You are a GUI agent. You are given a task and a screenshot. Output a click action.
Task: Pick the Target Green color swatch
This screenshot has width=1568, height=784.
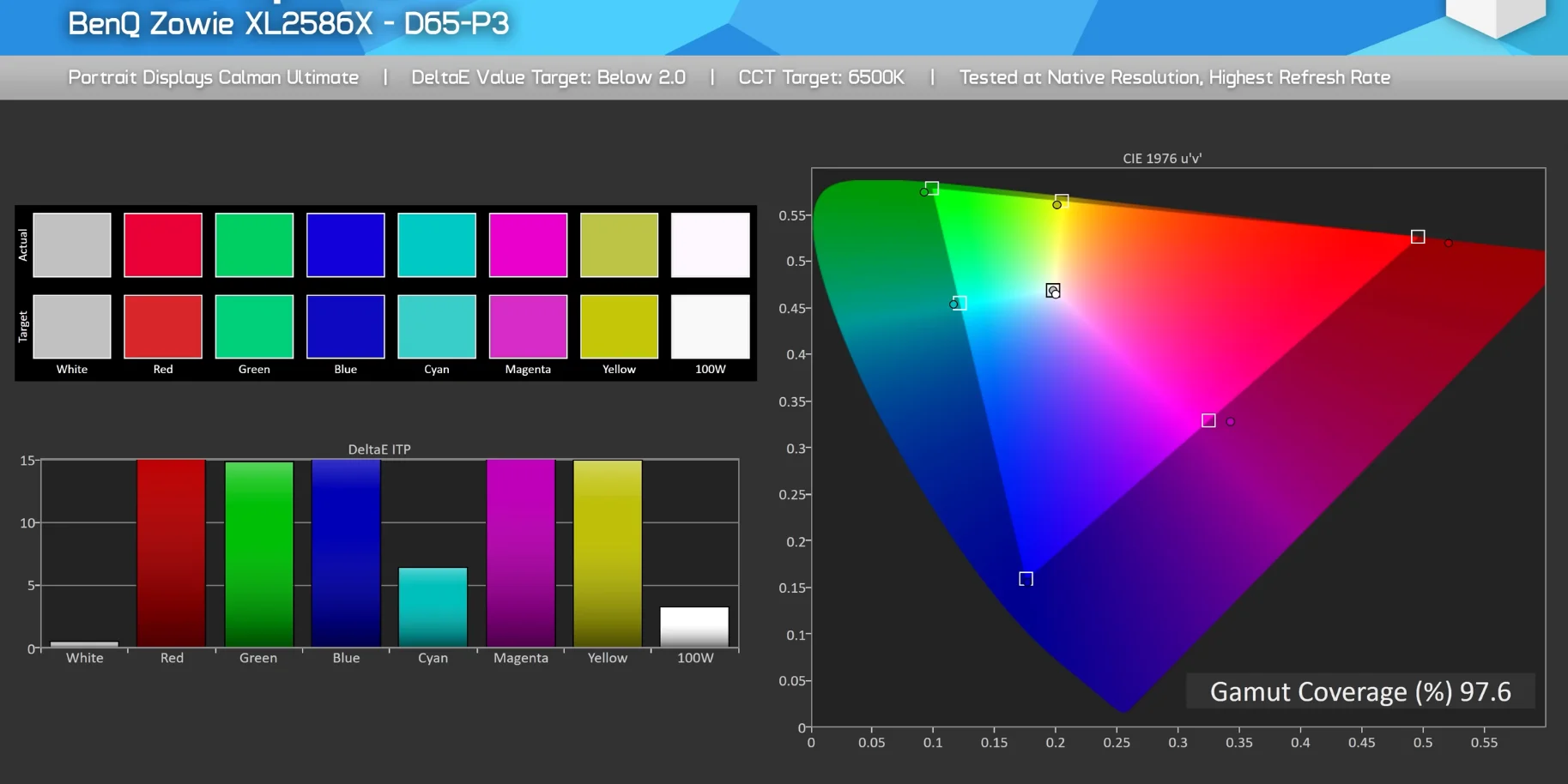254,327
